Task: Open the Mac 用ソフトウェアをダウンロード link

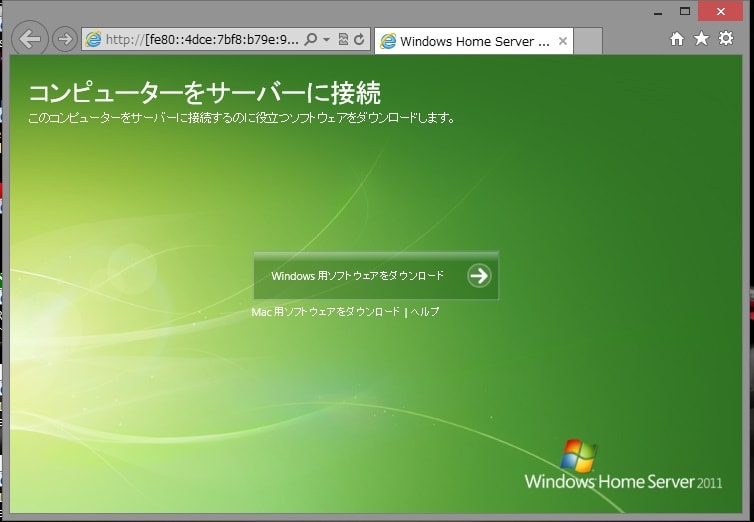Action: coord(326,312)
